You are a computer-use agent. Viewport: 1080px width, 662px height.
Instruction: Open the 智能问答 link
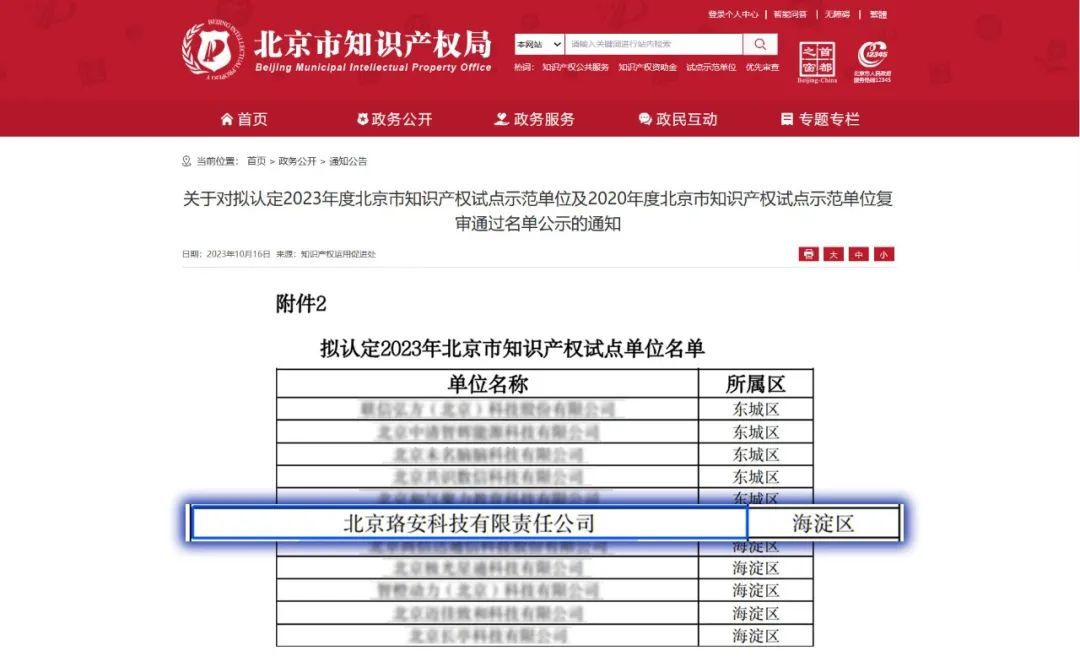point(790,14)
